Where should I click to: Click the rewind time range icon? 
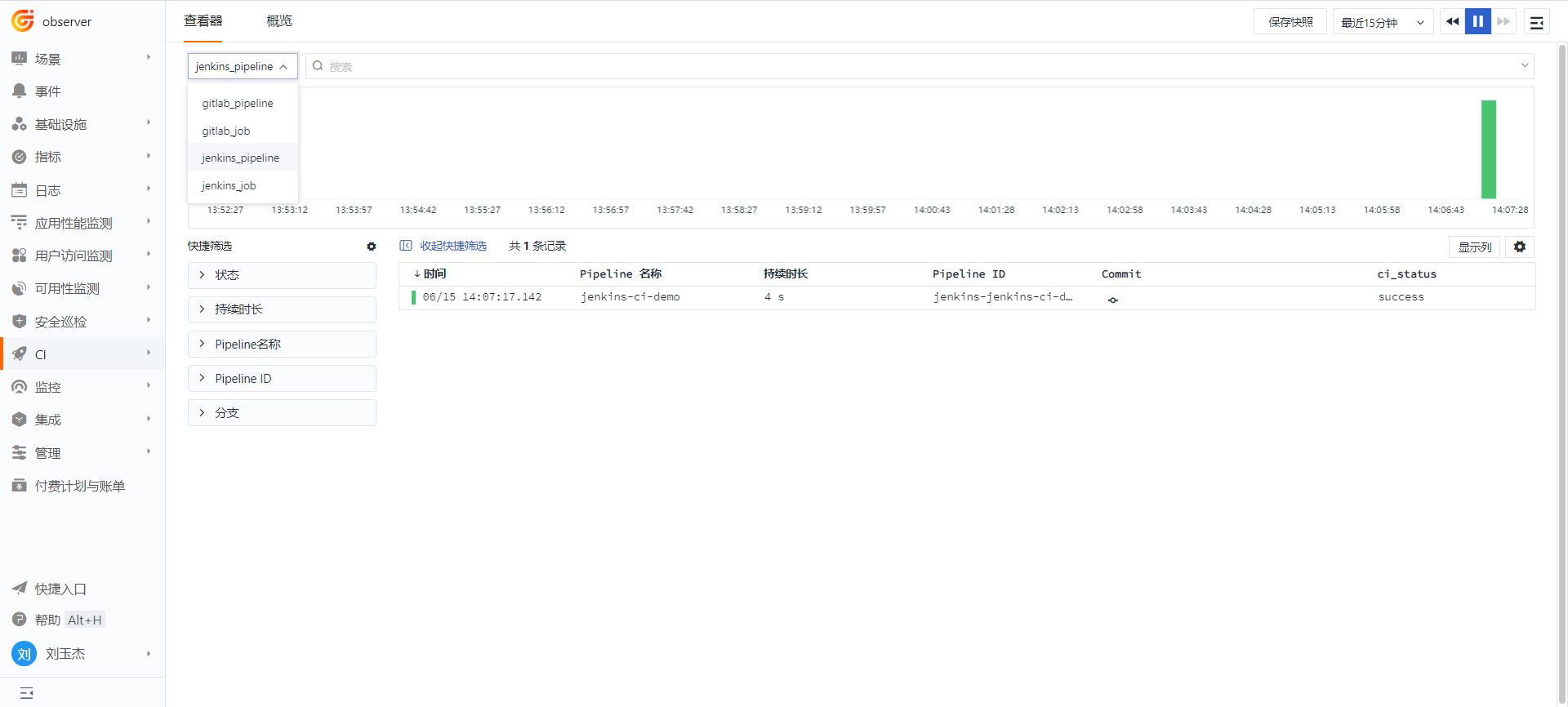pos(1452,22)
